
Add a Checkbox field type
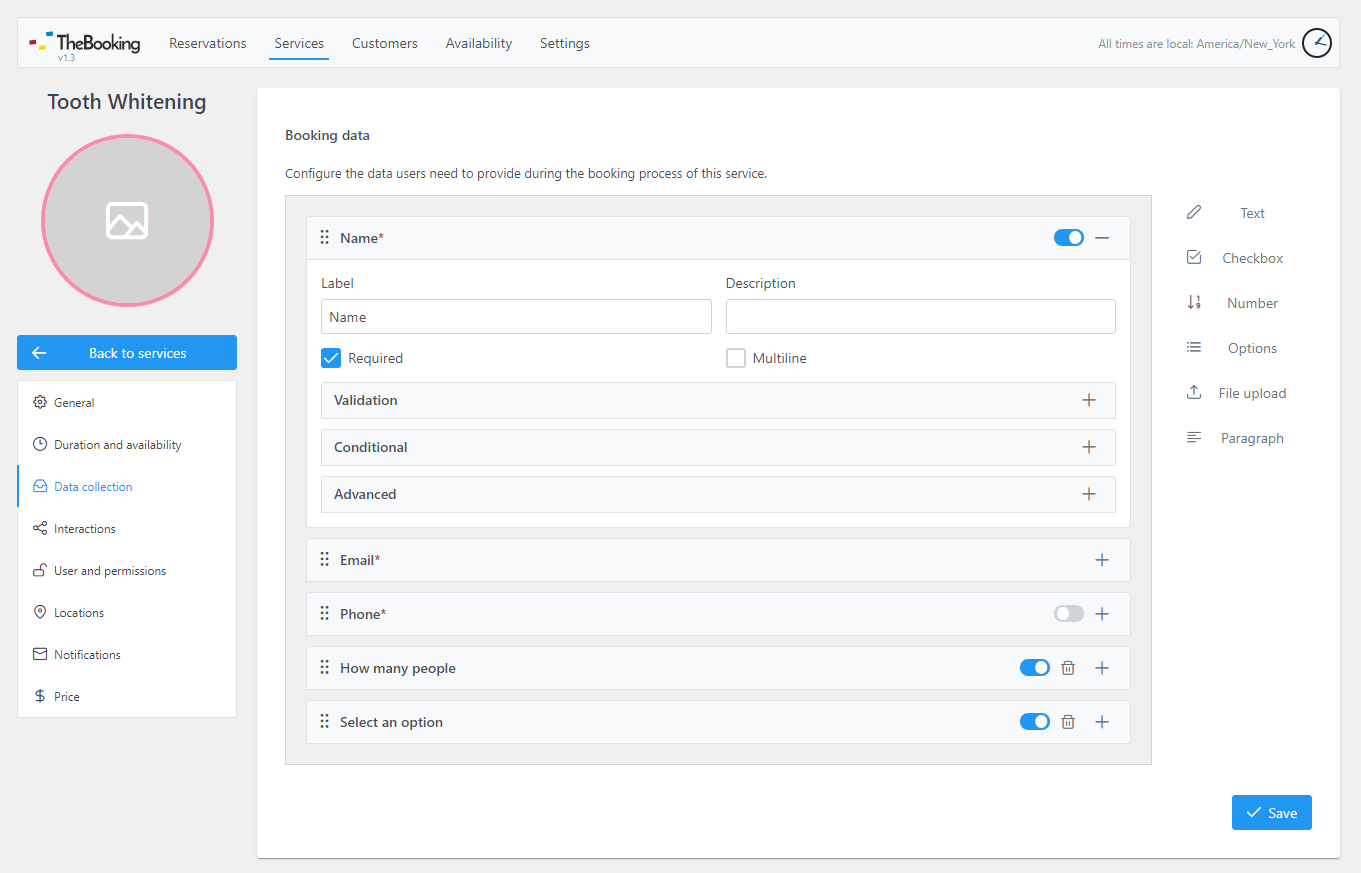tap(1236, 258)
